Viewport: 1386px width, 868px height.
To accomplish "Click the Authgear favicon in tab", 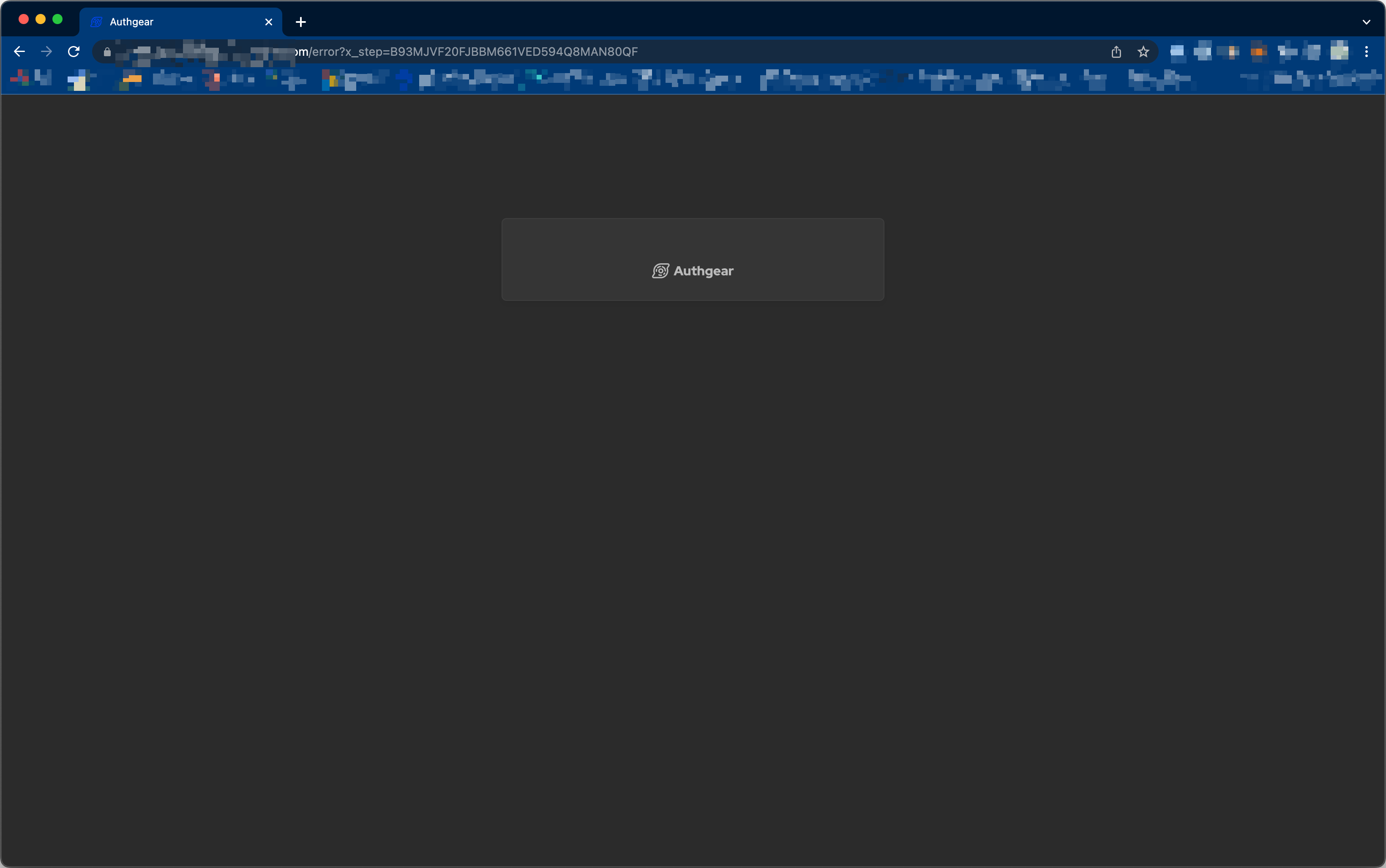I will pos(96,22).
